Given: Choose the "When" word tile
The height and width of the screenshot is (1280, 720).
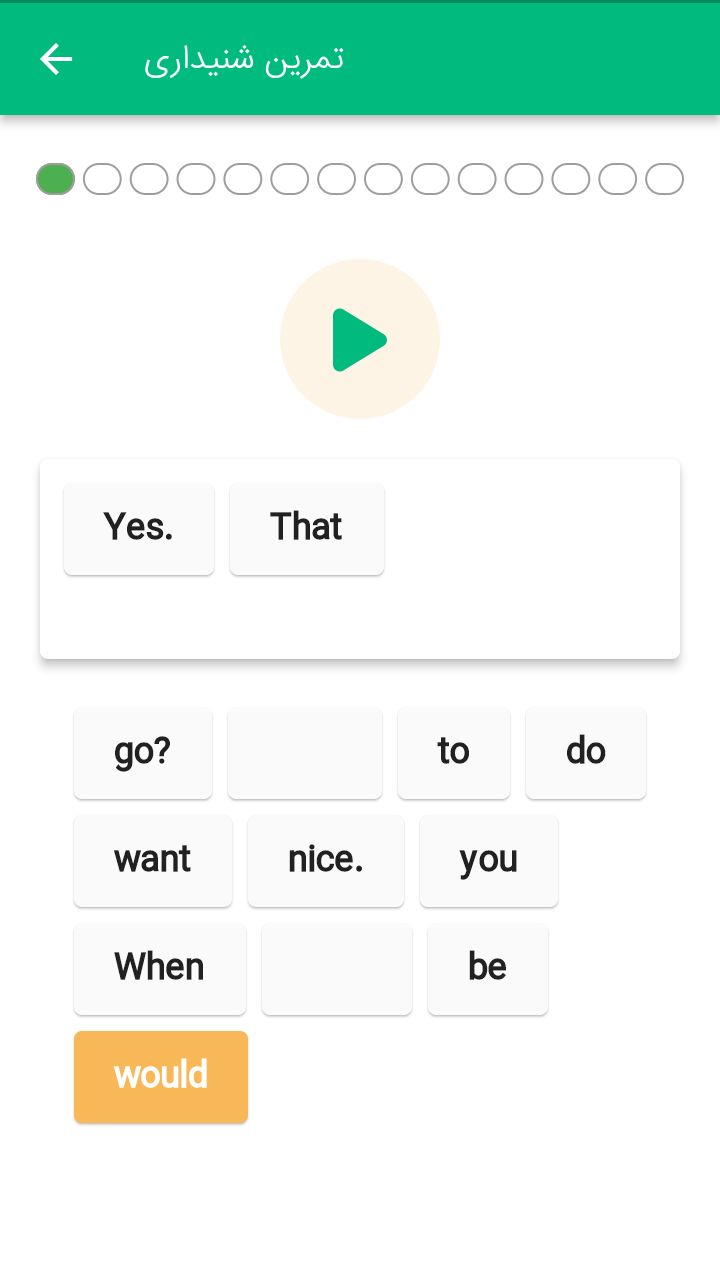Looking at the screenshot, I should [160, 968].
